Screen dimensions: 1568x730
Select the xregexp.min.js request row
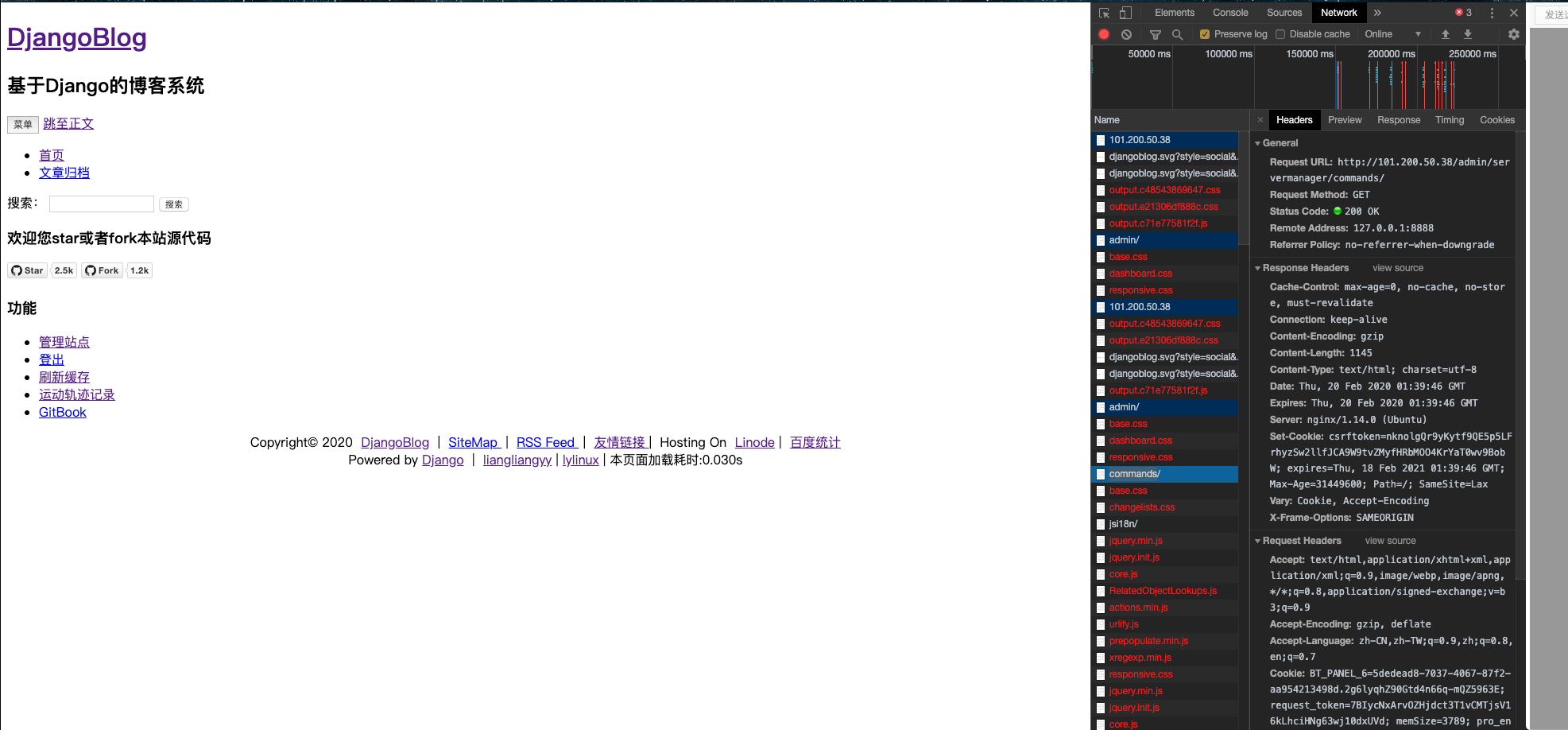1165,658
